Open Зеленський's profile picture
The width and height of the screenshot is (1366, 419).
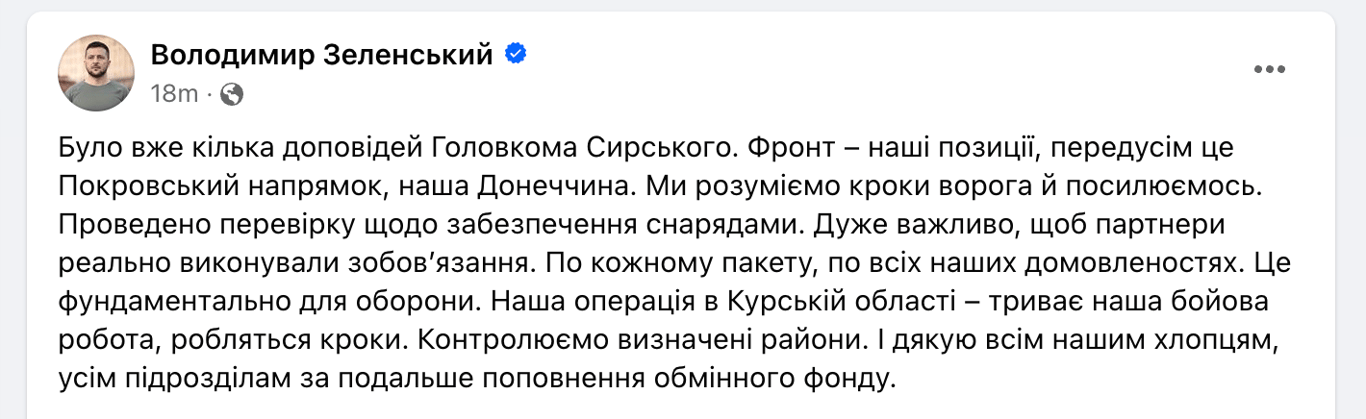point(96,73)
